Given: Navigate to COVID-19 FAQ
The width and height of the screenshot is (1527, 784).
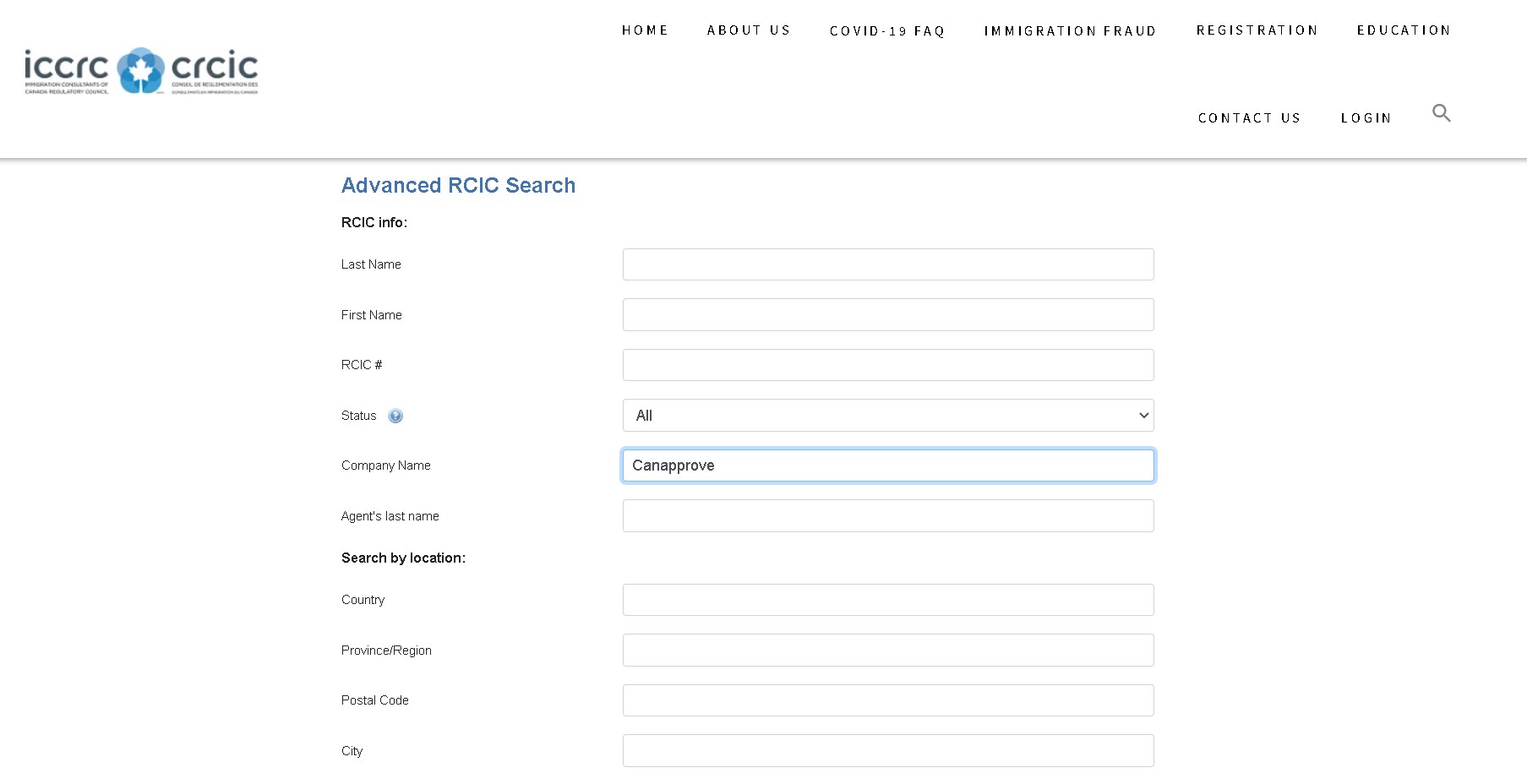Looking at the screenshot, I should point(886,30).
